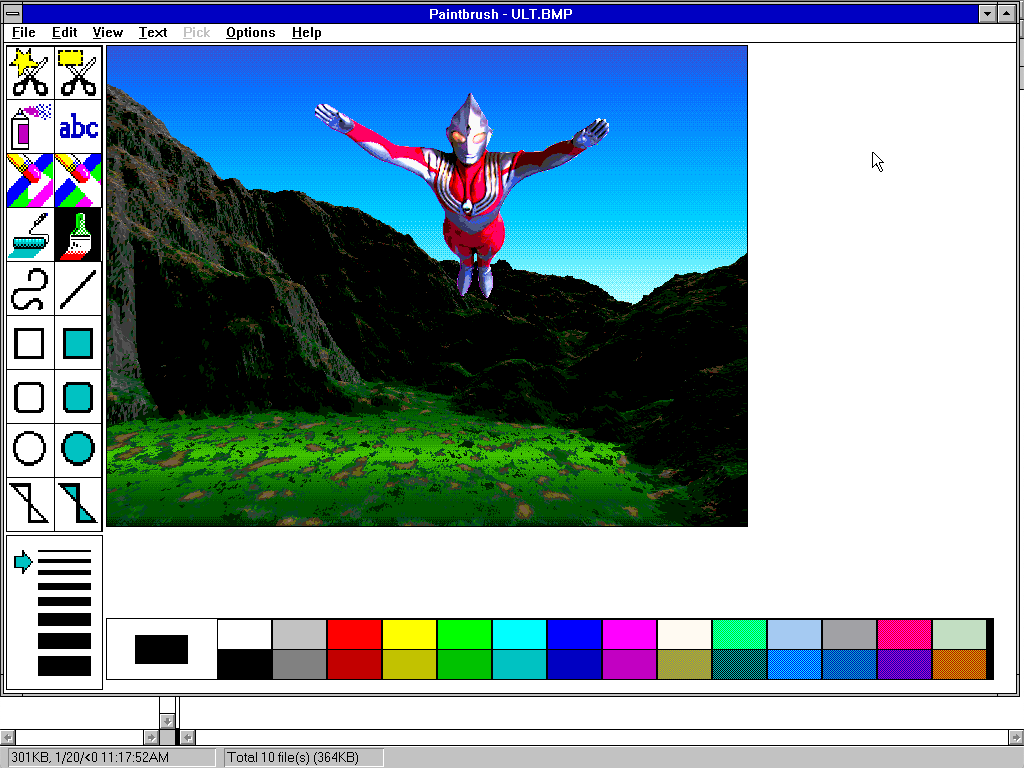Select the plain Eraser tool
1024x768 pixels.
[x=78, y=180]
